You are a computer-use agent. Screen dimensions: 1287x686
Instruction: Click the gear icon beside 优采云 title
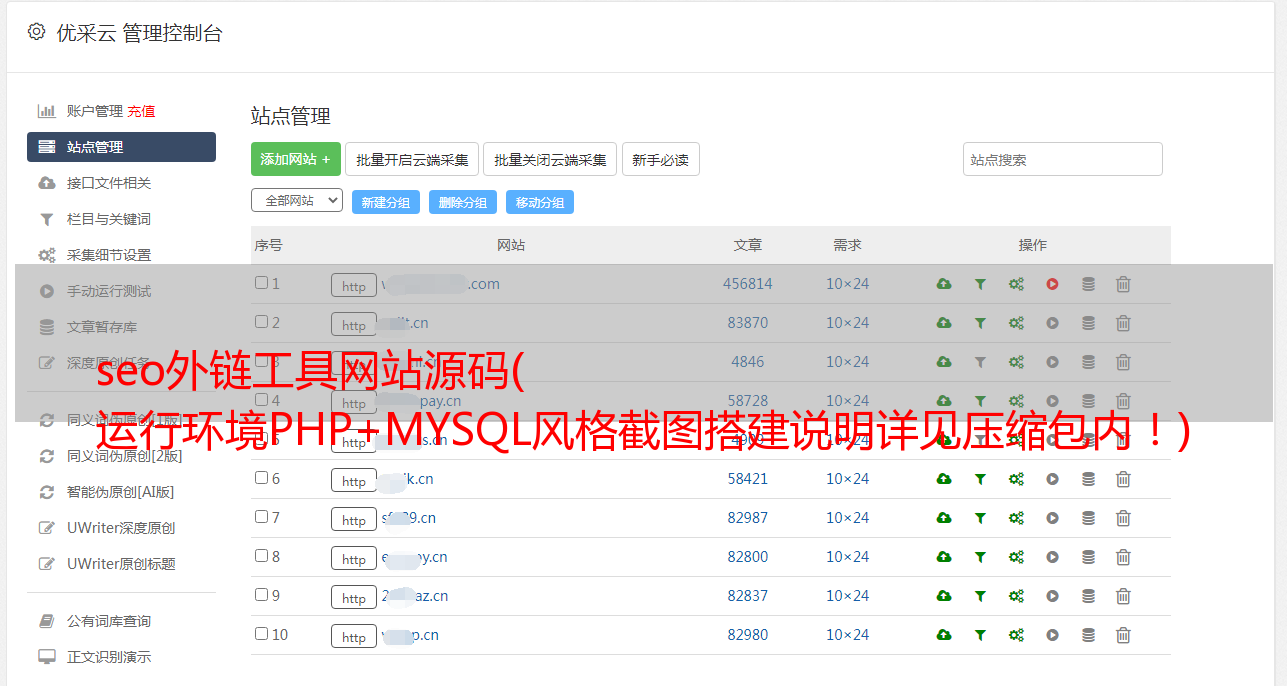tap(37, 32)
